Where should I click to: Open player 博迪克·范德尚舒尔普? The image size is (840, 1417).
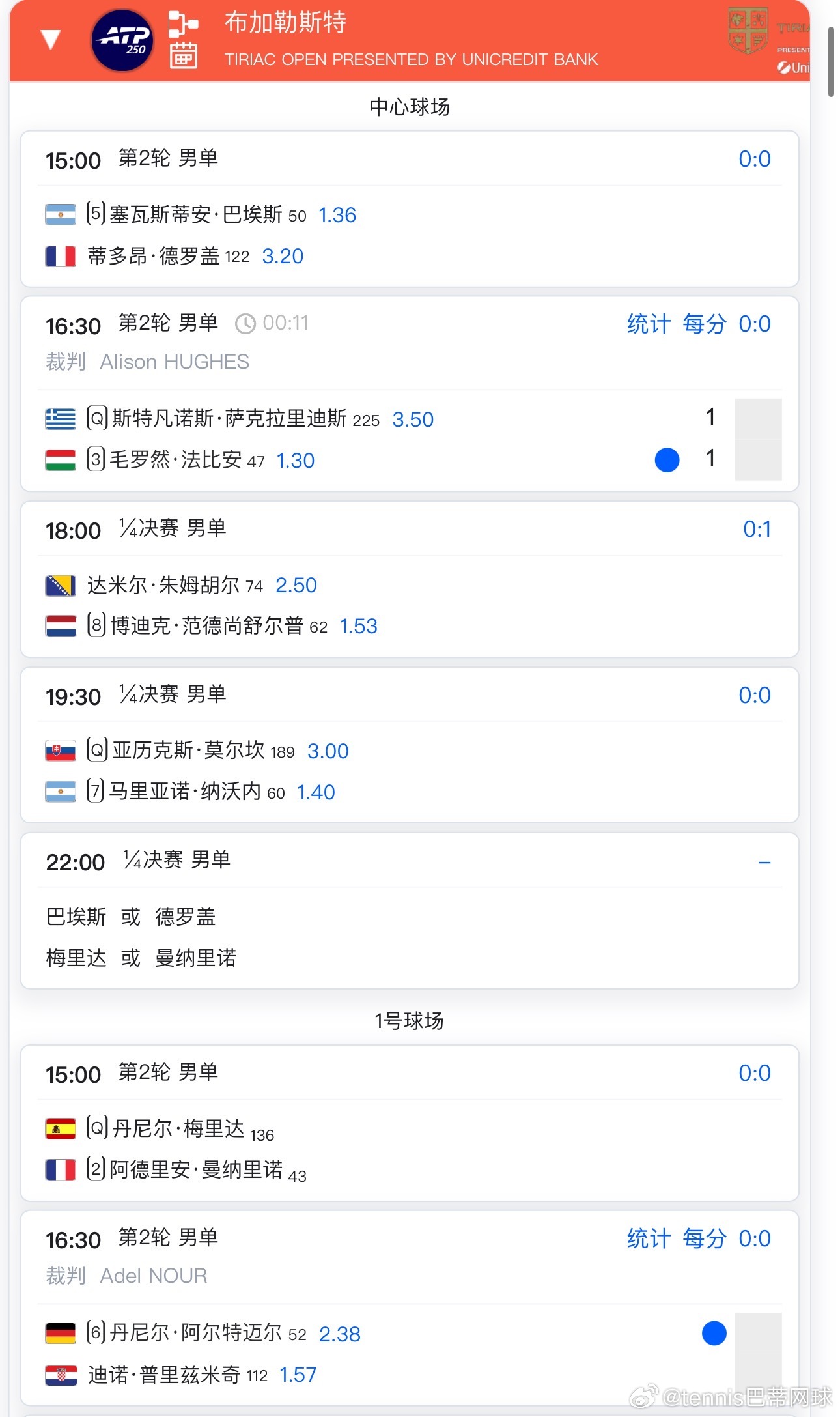pos(207,626)
